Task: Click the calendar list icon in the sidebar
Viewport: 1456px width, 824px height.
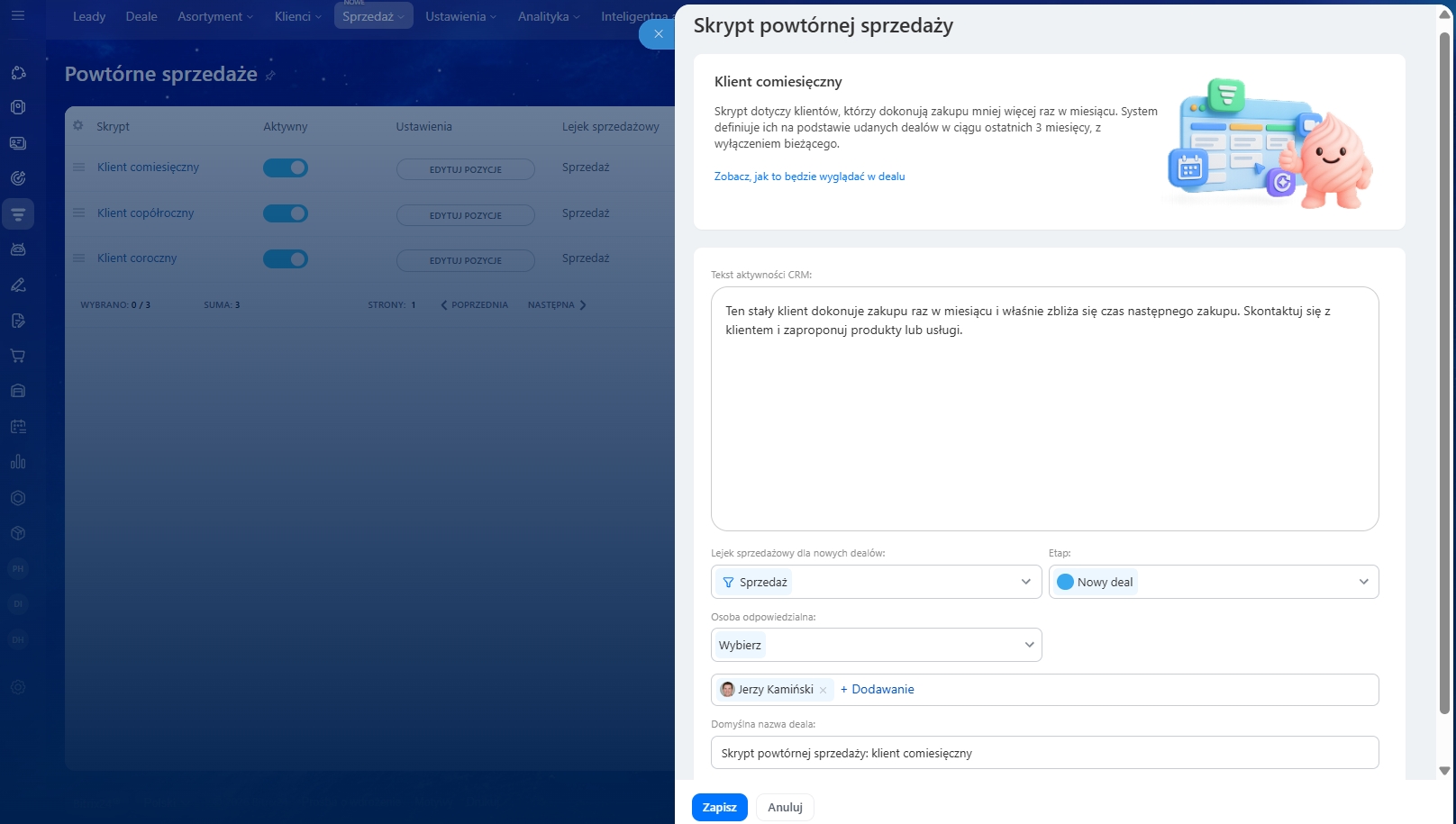Action: 18,427
